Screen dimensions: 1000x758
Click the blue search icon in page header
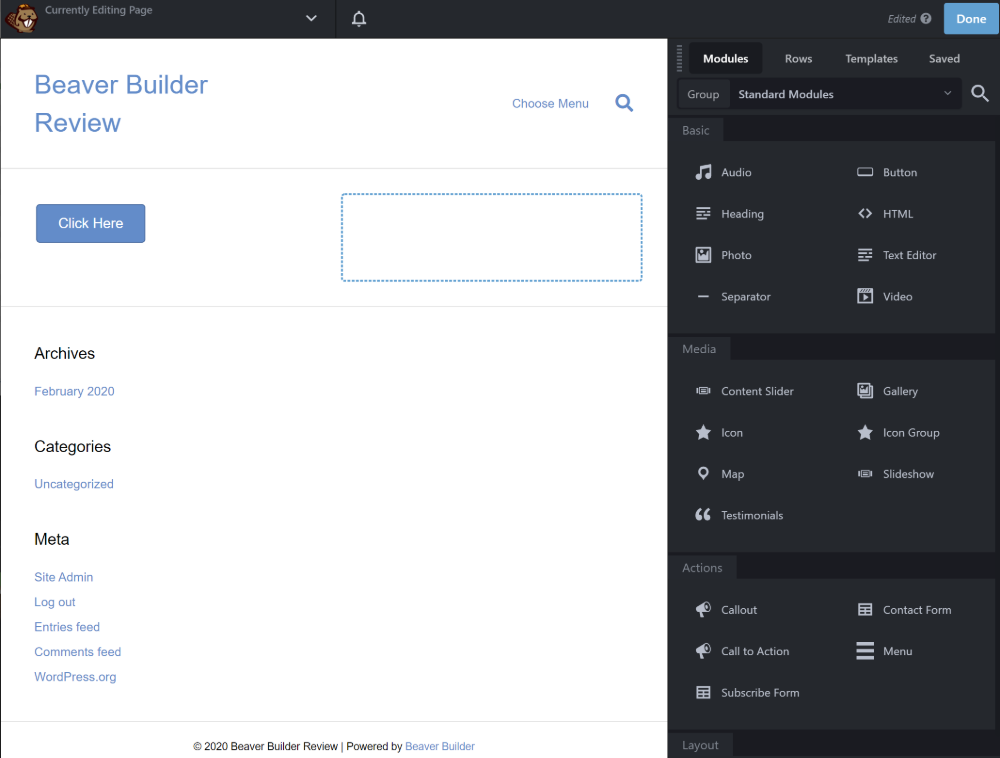[624, 103]
